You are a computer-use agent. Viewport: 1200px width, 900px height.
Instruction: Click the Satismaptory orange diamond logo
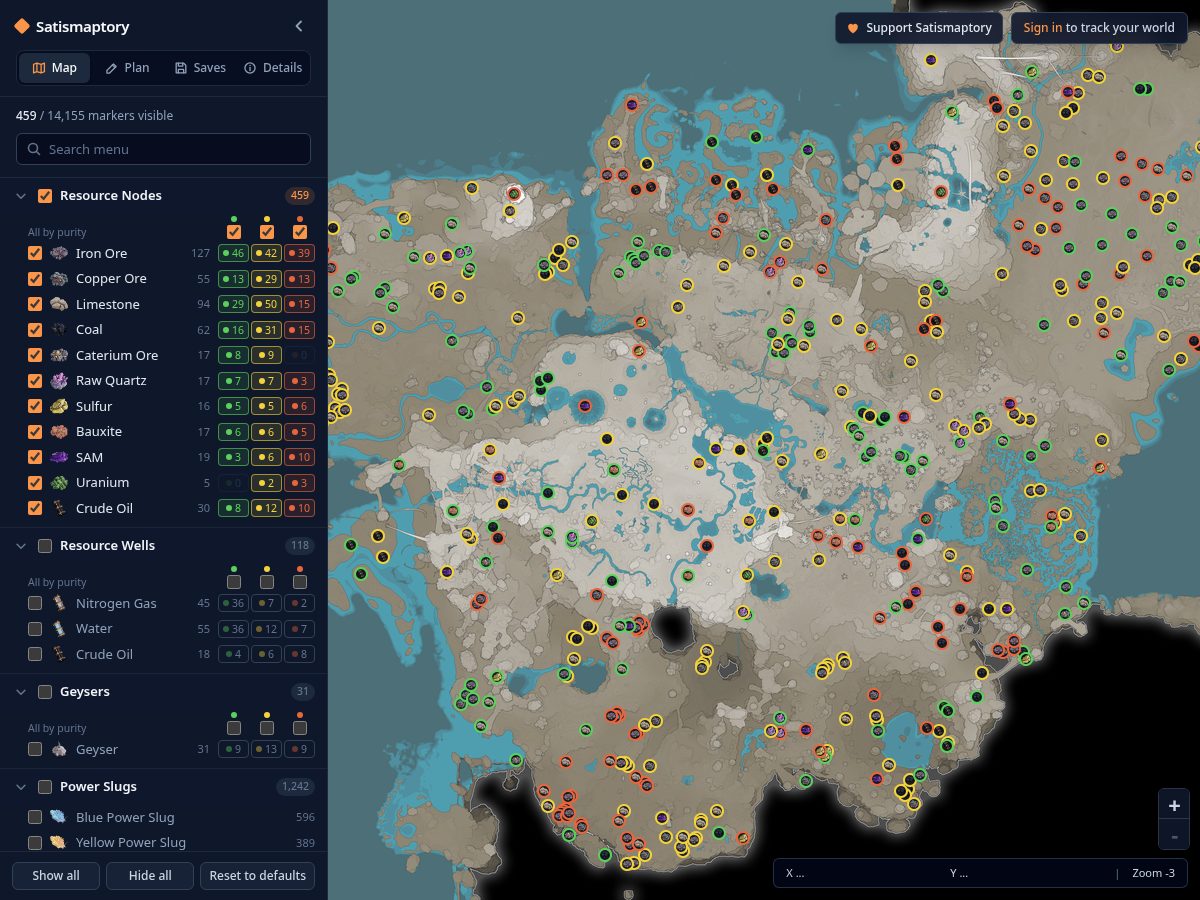coord(22,27)
